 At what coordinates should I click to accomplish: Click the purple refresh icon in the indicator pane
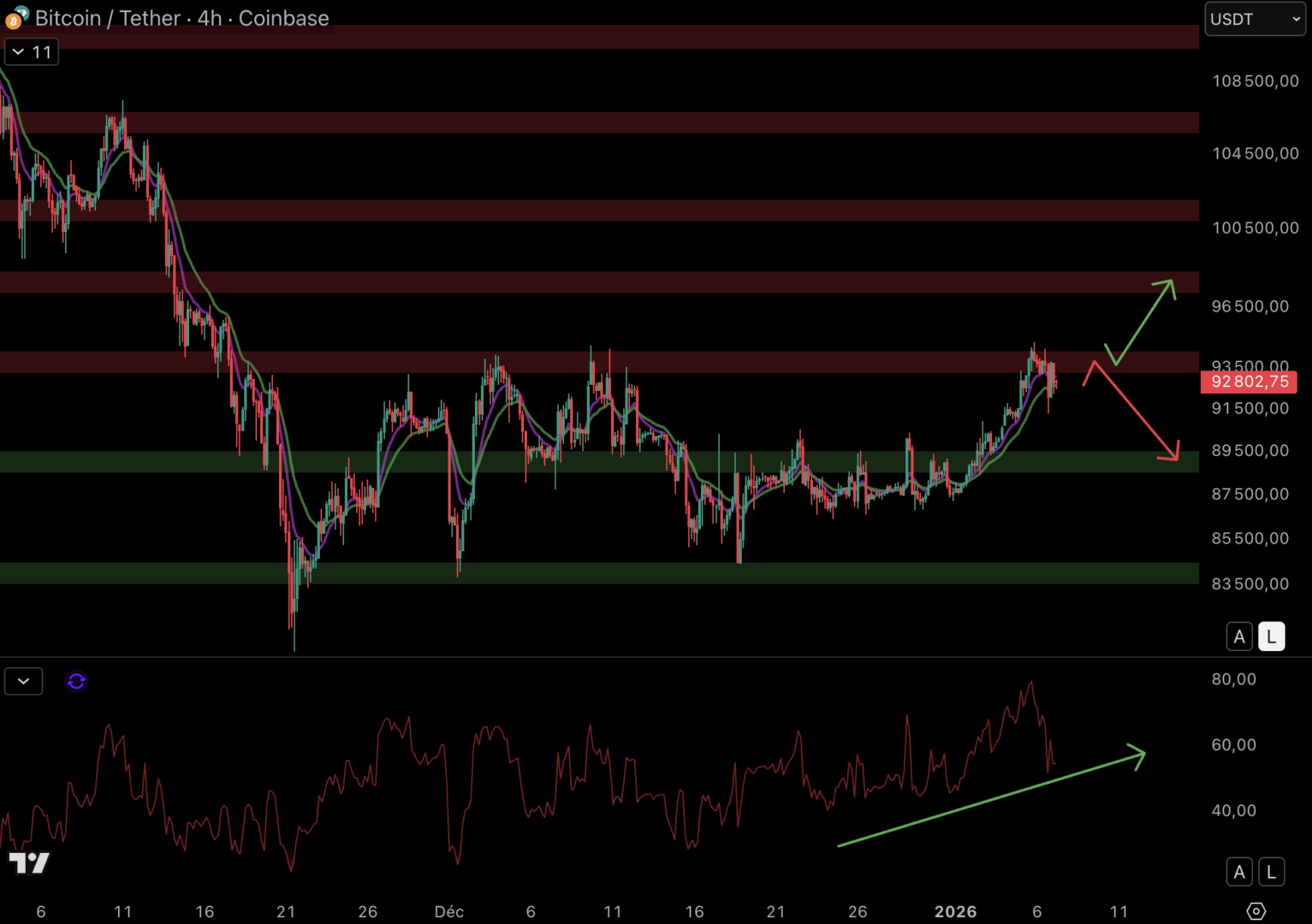(76, 681)
